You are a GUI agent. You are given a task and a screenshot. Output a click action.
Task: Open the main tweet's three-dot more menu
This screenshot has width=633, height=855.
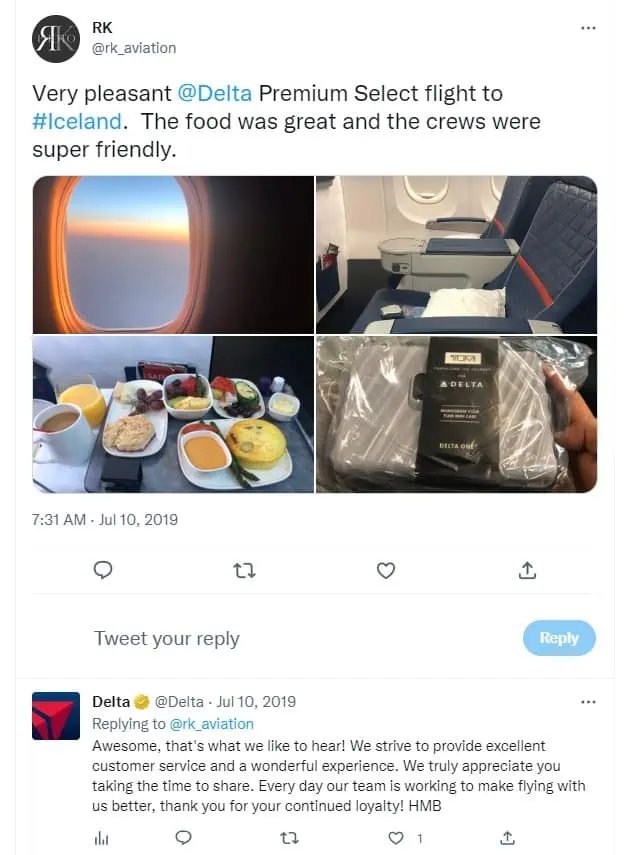588,28
